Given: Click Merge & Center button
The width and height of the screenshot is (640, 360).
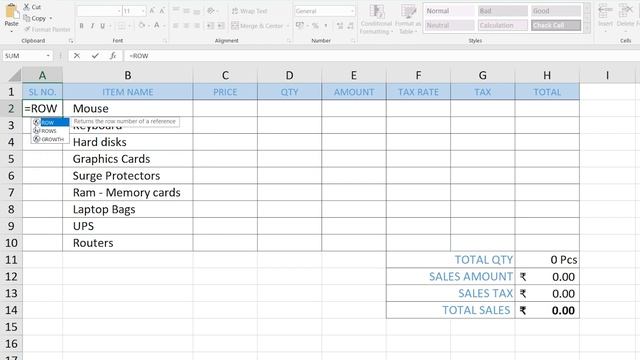Looking at the screenshot, I should tap(257, 26).
